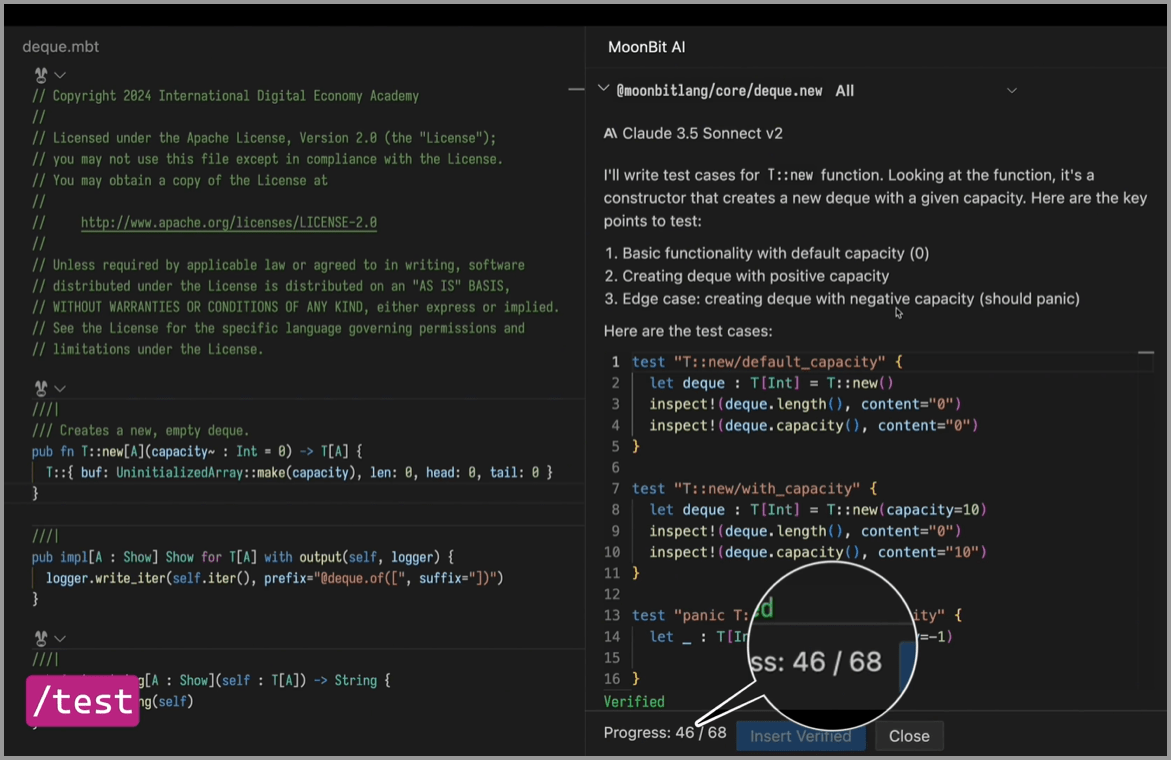The image size is (1171, 760).
Task: Click the "/// Creates a new, empty deque." comment
Action: pyautogui.click(x=140, y=431)
